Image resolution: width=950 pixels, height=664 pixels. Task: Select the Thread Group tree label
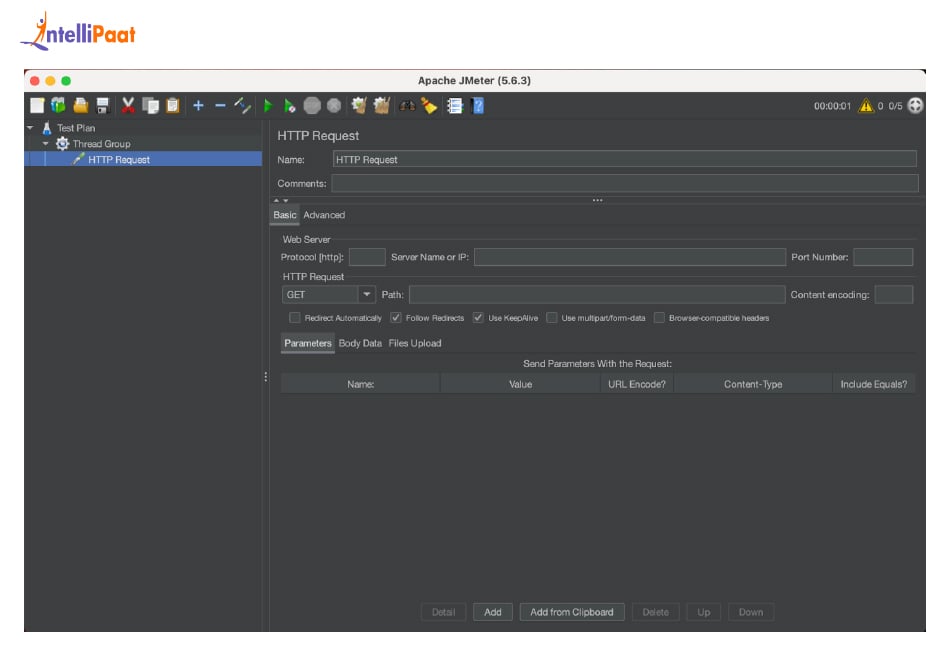coord(101,144)
